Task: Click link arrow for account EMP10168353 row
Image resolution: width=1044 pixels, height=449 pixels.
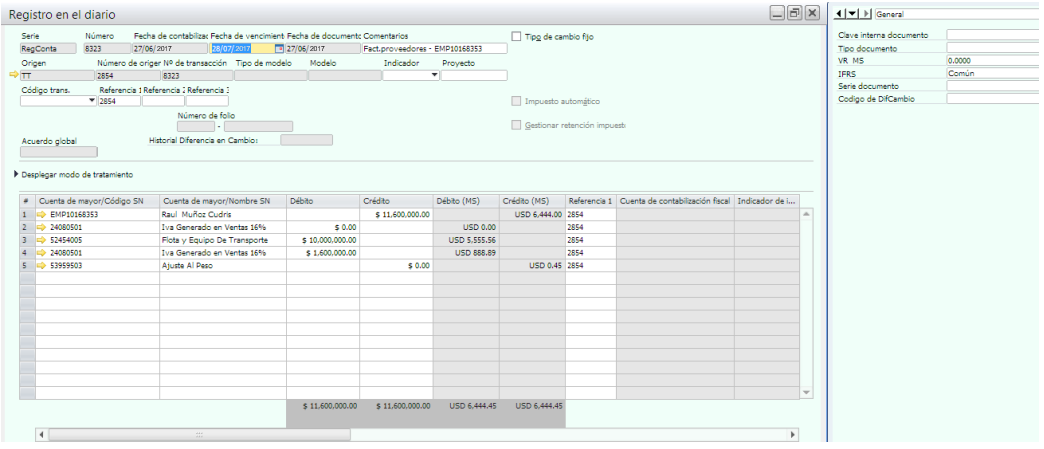Action: click(43, 214)
